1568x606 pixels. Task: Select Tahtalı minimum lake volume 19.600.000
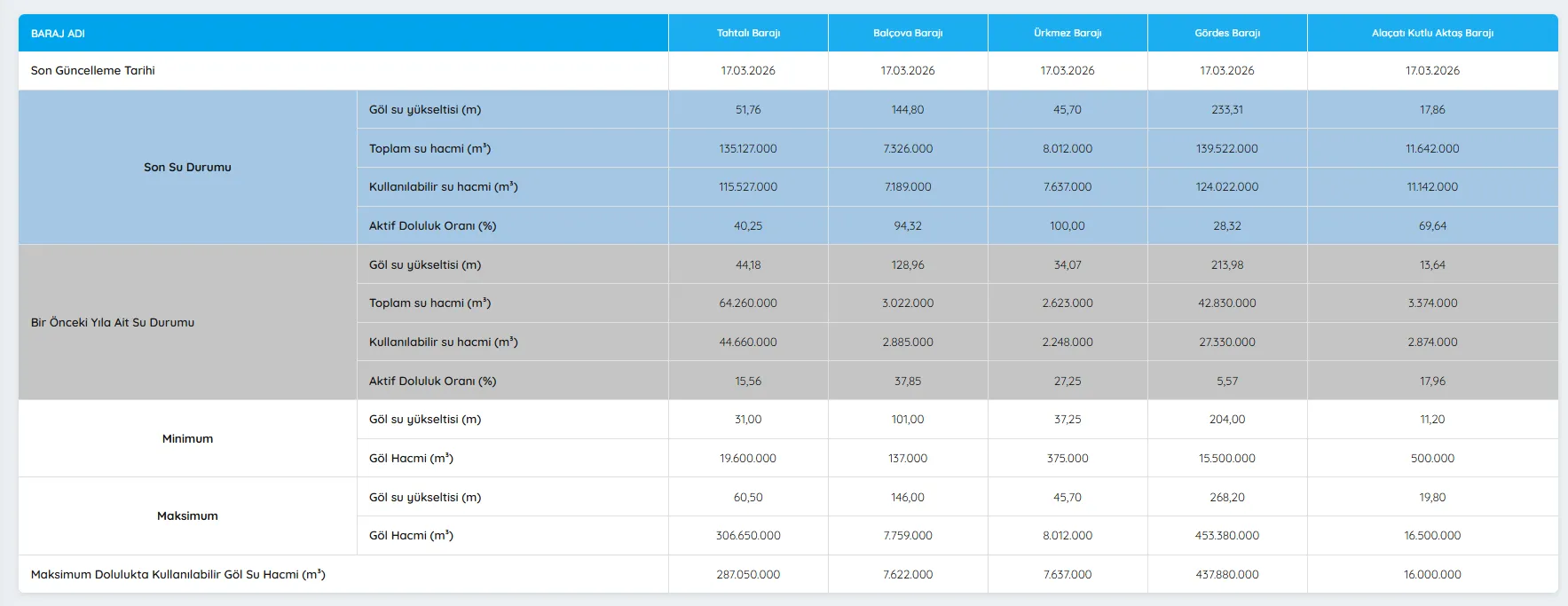point(748,459)
